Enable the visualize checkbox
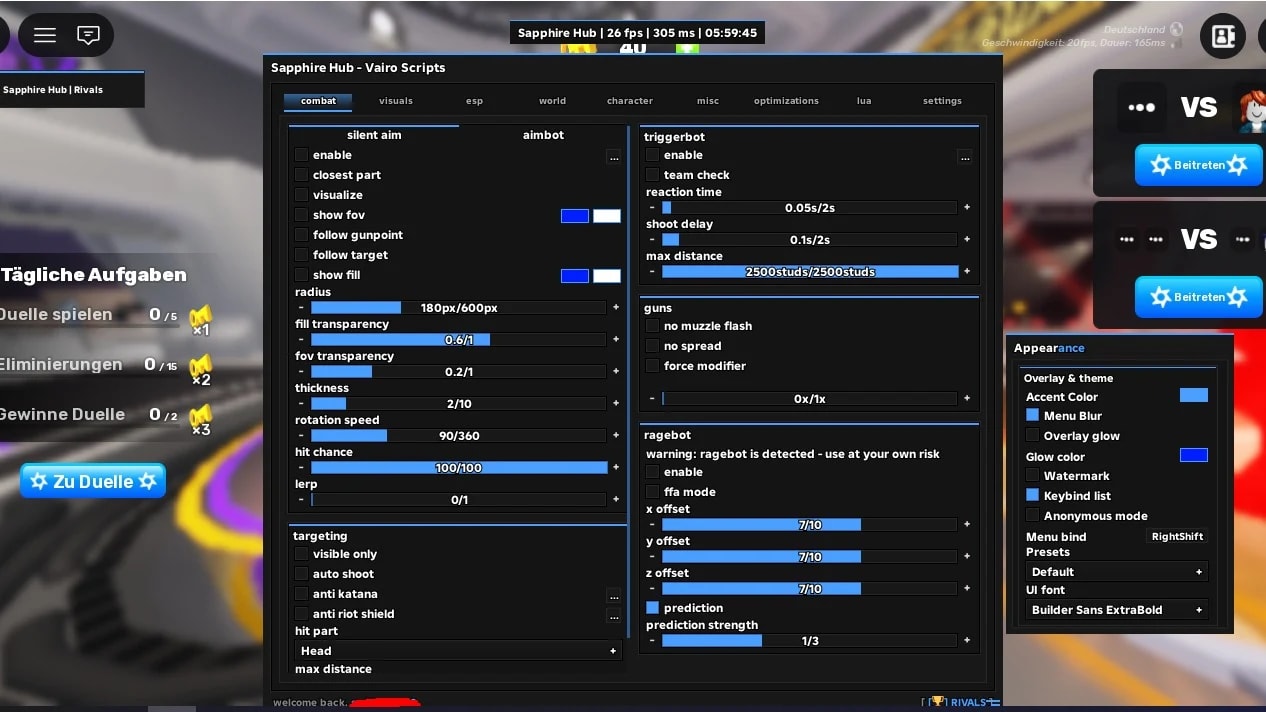Screen dimensions: 1266x712 301,195
